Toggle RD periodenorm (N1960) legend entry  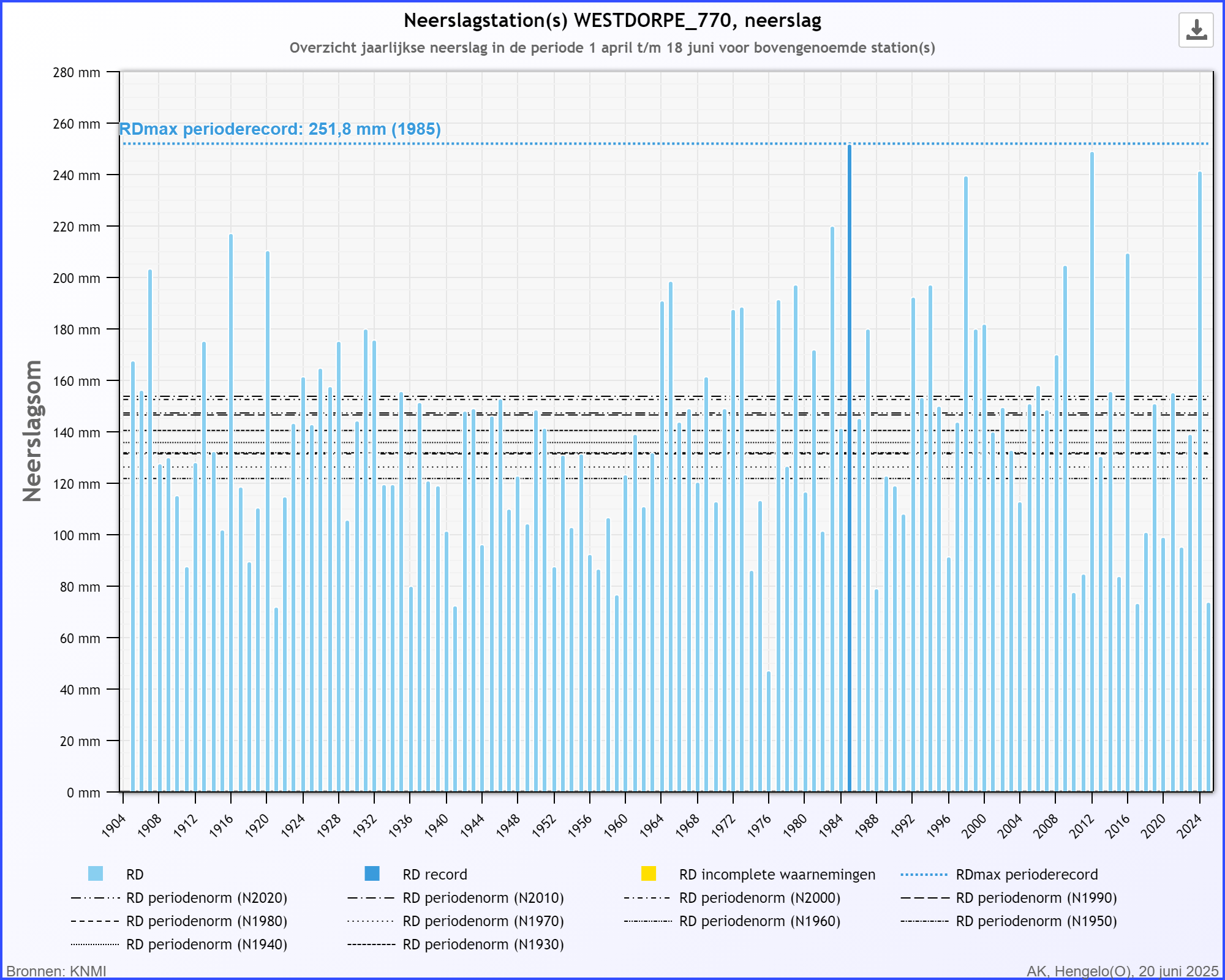(732, 921)
